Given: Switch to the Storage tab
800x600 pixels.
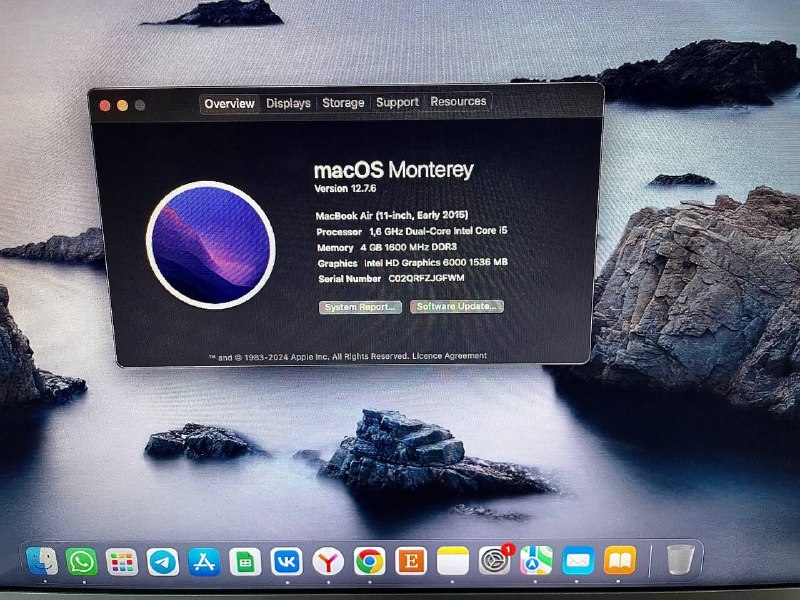Looking at the screenshot, I should pyautogui.click(x=343, y=103).
